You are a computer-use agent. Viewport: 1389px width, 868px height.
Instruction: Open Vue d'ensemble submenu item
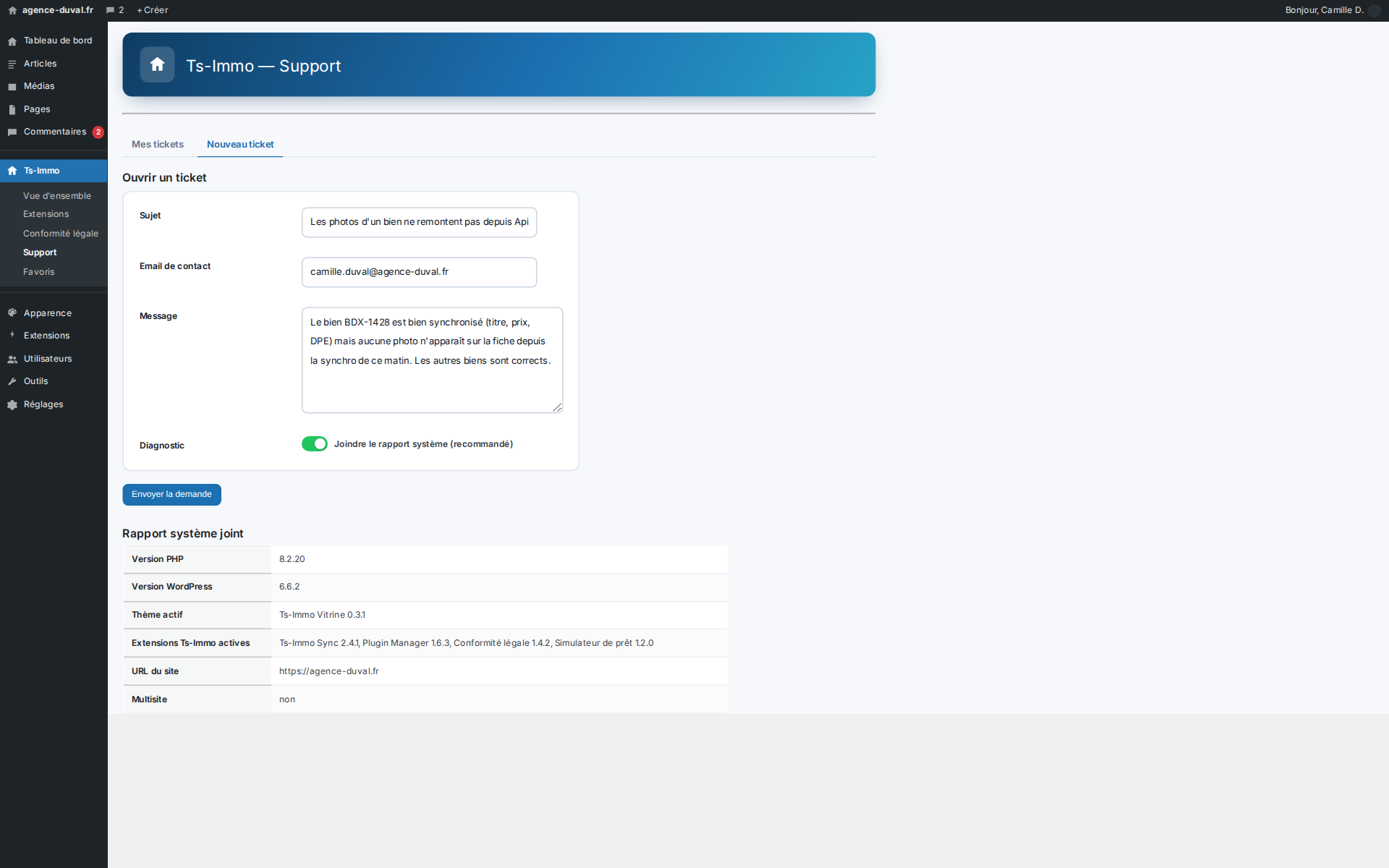57,196
